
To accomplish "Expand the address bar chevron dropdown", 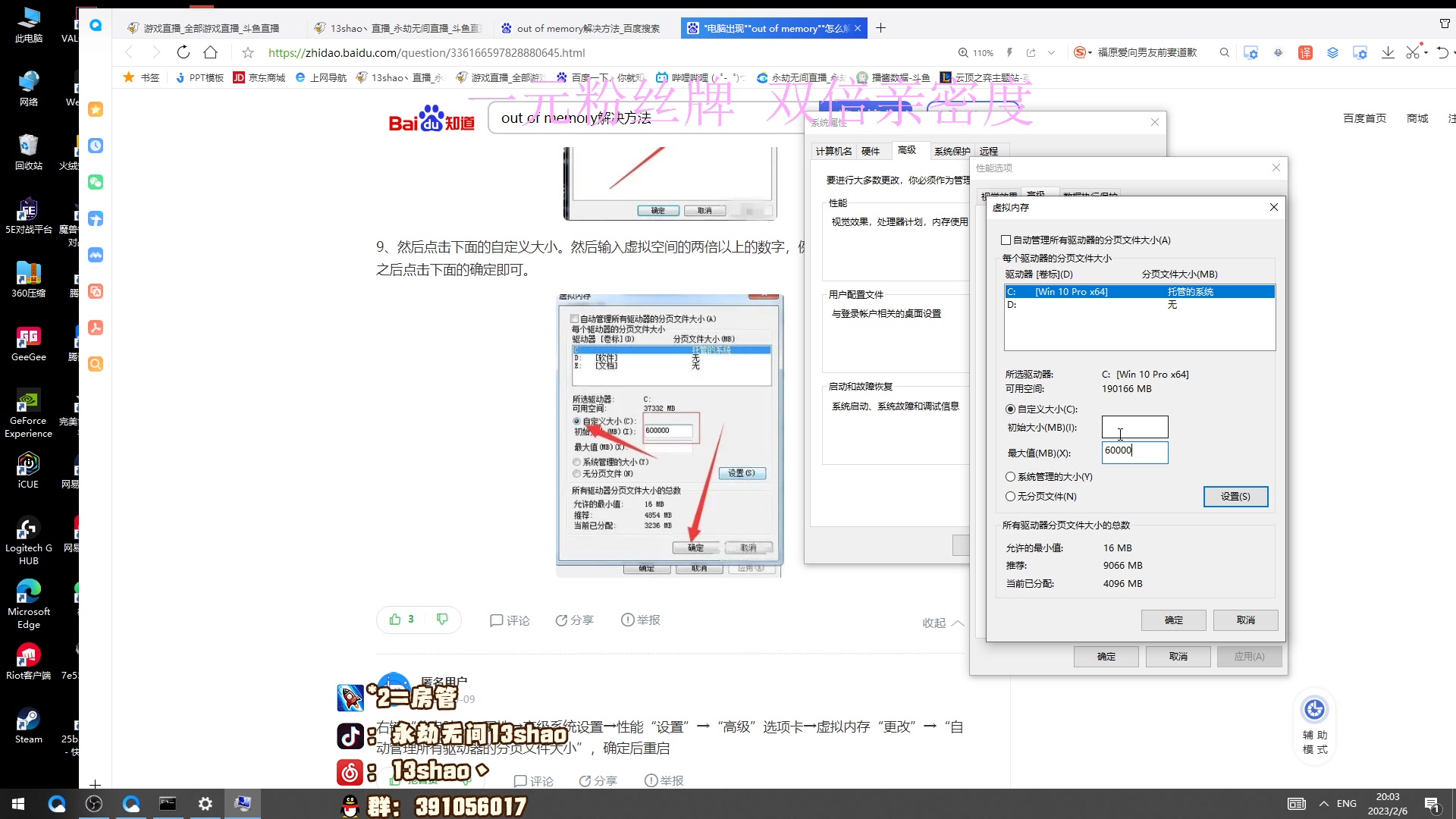I will click(1051, 52).
